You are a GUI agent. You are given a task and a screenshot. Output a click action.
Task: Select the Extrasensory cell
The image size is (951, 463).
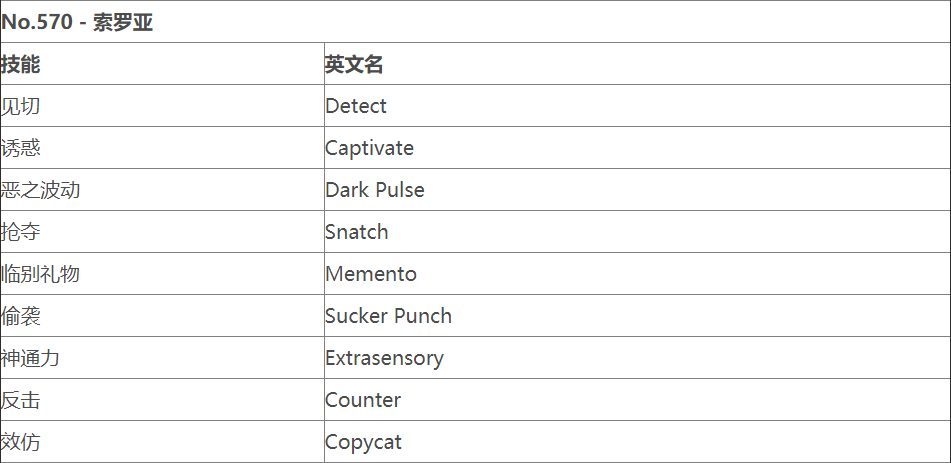384,358
